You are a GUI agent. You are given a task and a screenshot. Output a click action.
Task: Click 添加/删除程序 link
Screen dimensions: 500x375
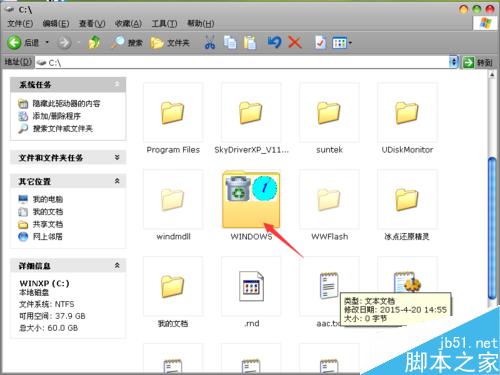(x=56, y=116)
